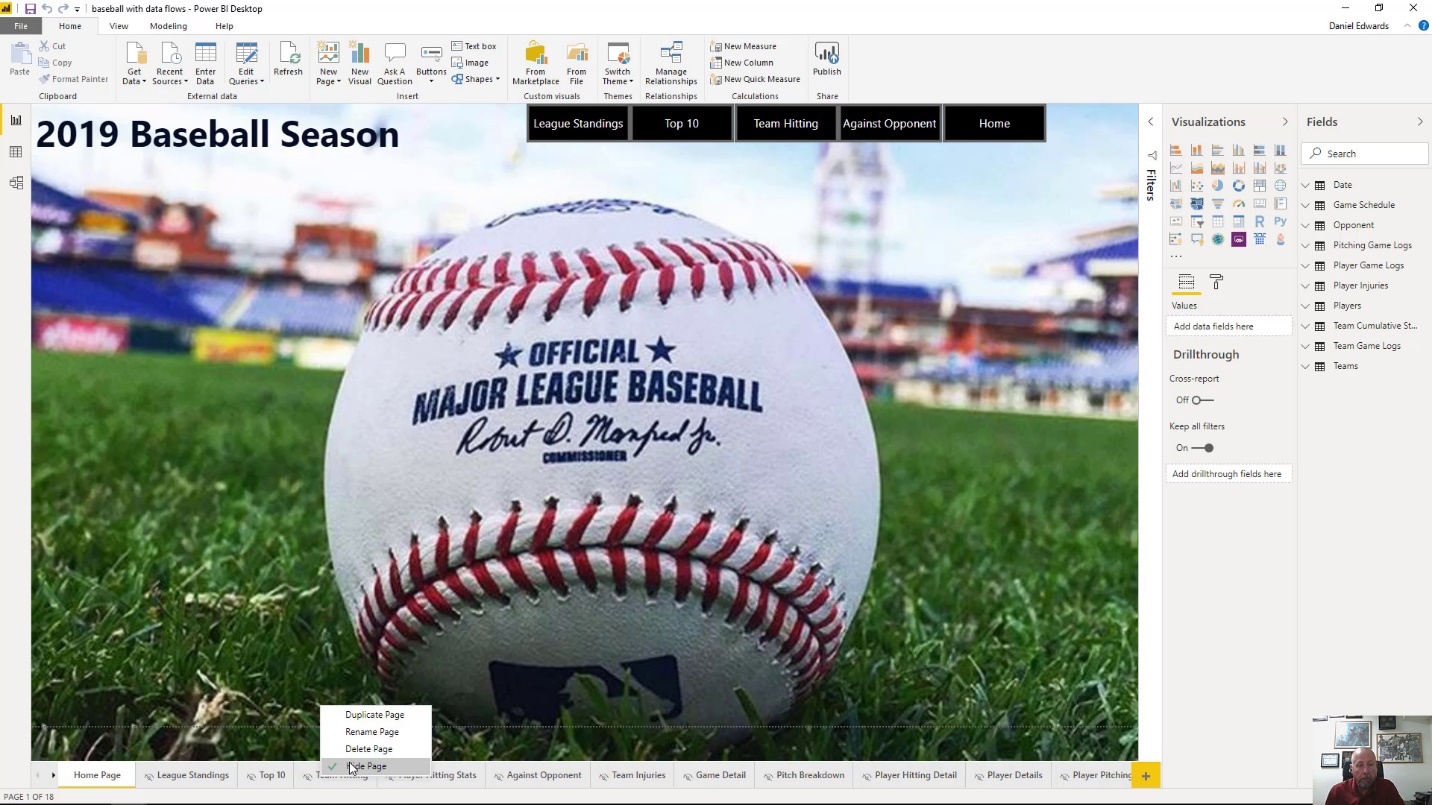
Task: Choose the R script visual
Action: tap(1259, 221)
